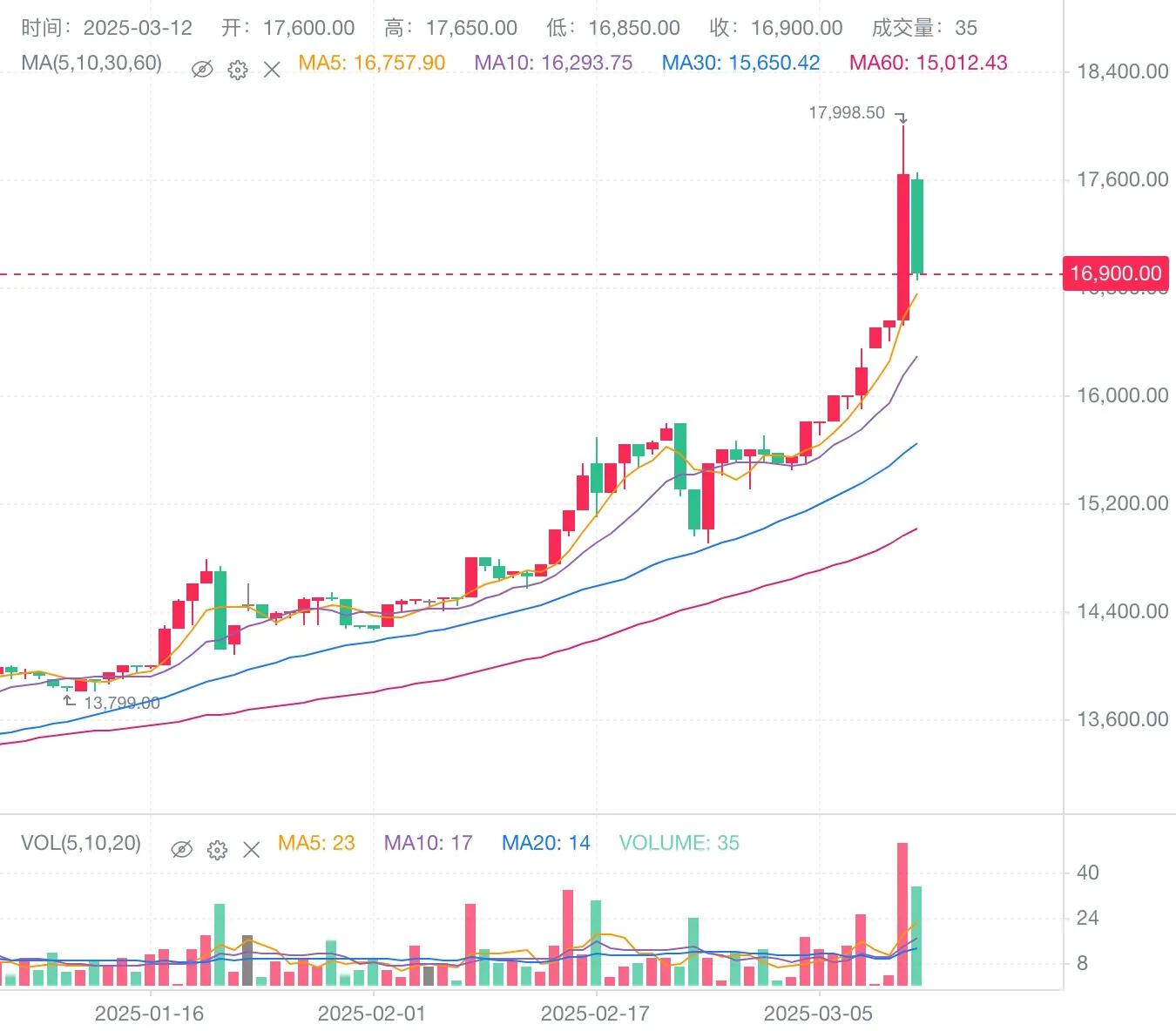Viewport: 1176px width, 1031px height.
Task: Select the MA10: 16,293.75 legend entry
Action: click(553, 63)
